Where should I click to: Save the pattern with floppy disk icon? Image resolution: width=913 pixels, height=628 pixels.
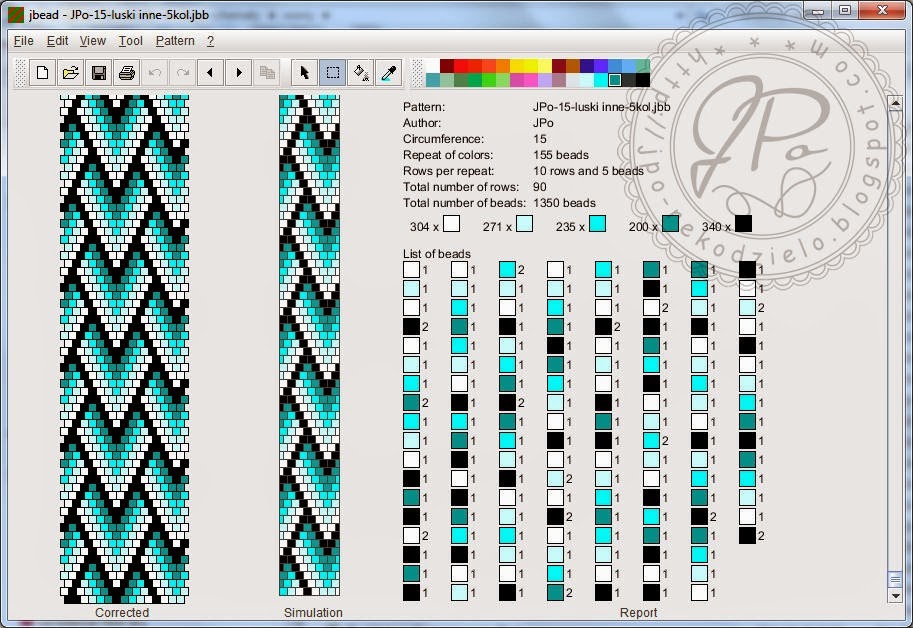[98, 73]
